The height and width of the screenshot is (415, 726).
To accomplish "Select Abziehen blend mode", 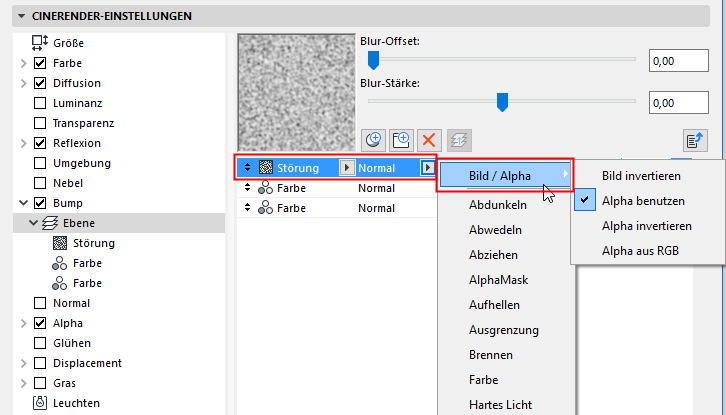I will pyautogui.click(x=493, y=255).
